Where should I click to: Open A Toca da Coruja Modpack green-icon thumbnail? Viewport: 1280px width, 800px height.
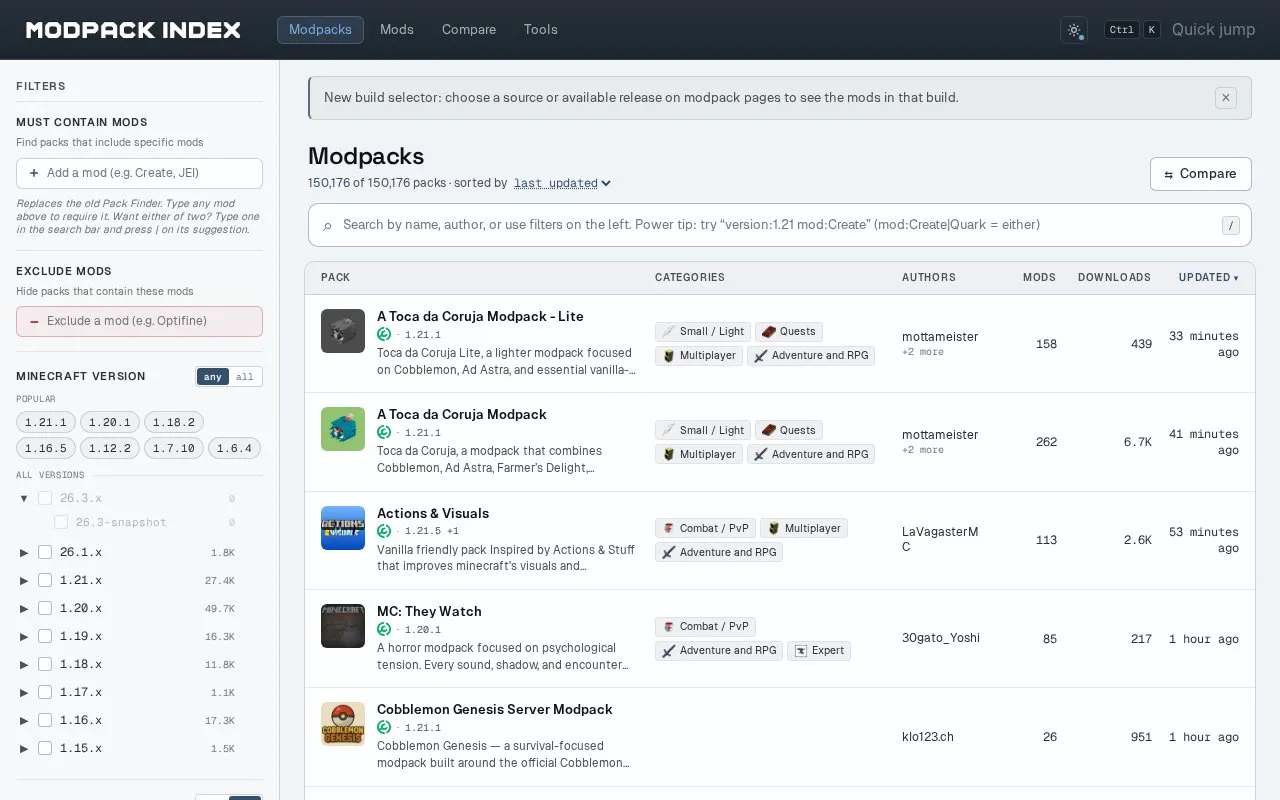pos(343,429)
